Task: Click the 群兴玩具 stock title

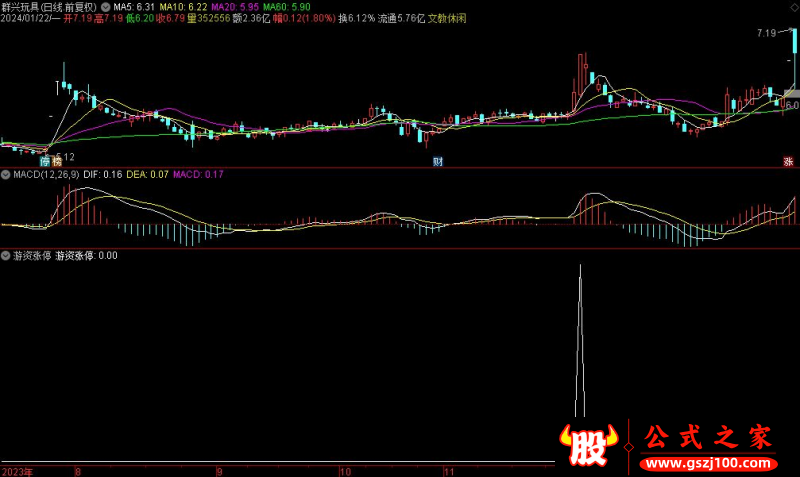Action: pyautogui.click(x=24, y=6)
